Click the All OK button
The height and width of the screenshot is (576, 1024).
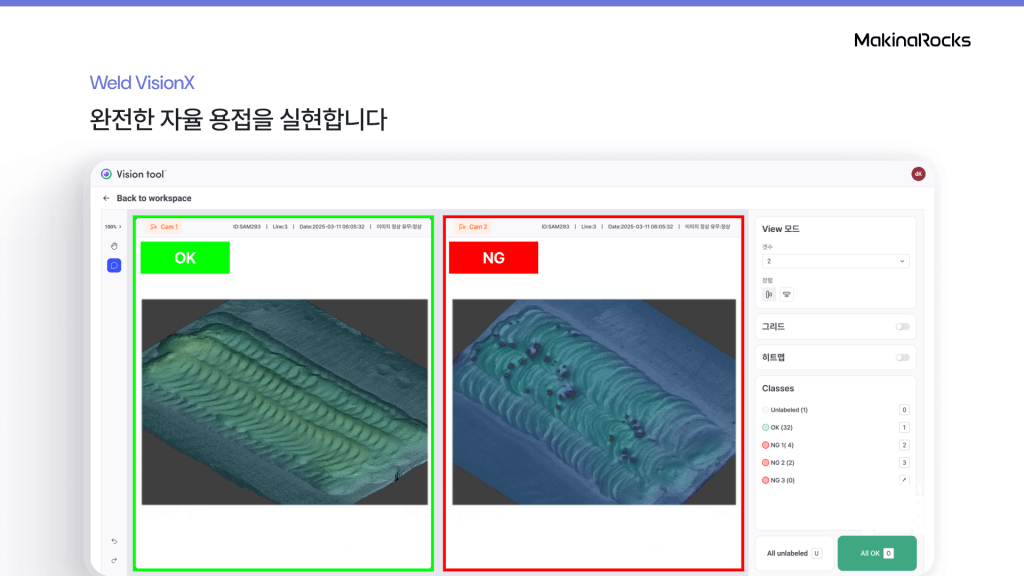point(876,552)
